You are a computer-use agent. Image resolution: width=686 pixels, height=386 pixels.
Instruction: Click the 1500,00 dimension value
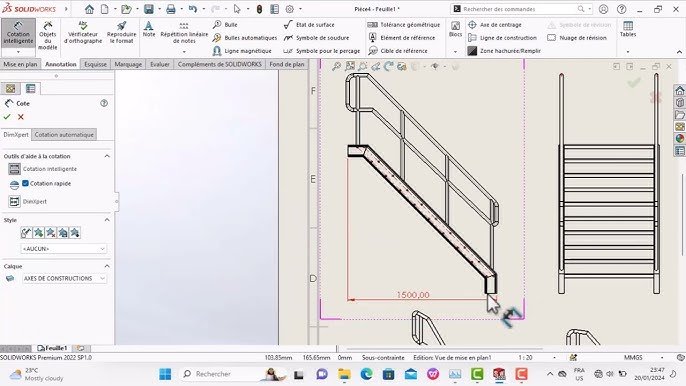(413, 295)
